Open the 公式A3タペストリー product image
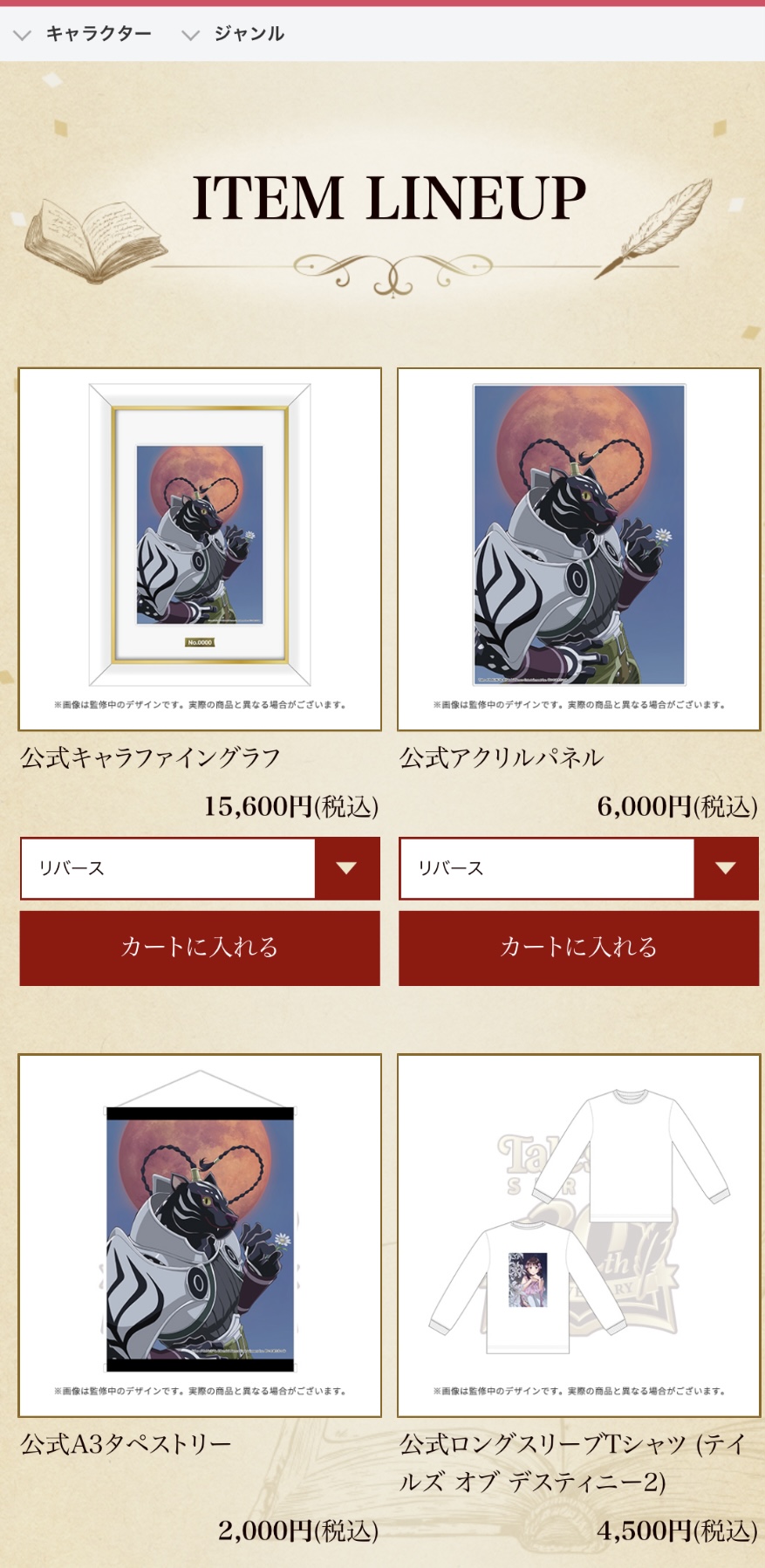The height and width of the screenshot is (1568, 765). click(200, 1236)
